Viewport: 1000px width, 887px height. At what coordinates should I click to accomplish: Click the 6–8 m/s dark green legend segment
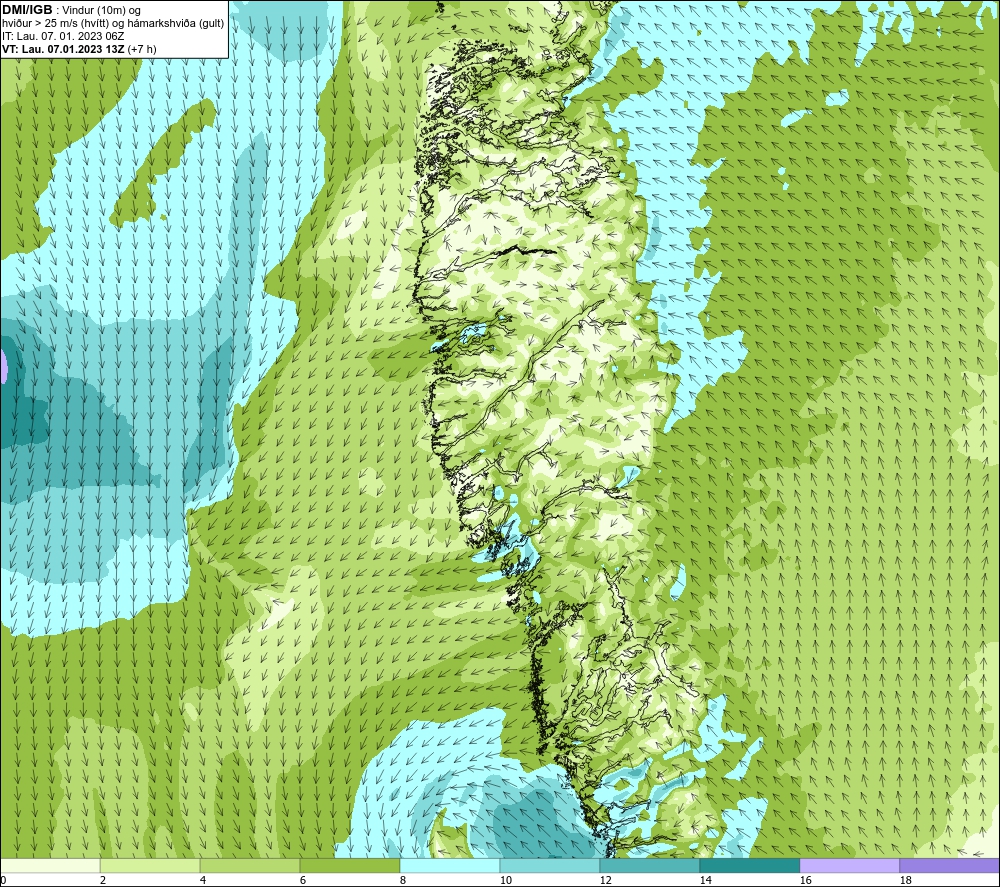pyautogui.click(x=349, y=865)
